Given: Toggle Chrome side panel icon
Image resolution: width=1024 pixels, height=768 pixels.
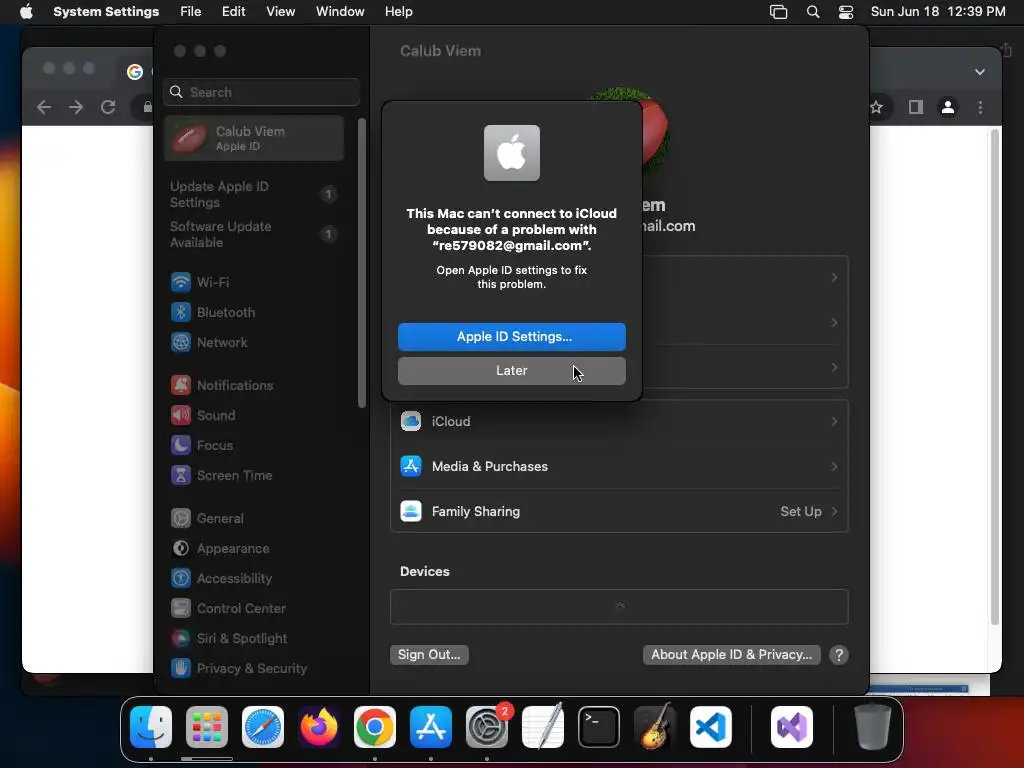Looking at the screenshot, I should pos(916,107).
